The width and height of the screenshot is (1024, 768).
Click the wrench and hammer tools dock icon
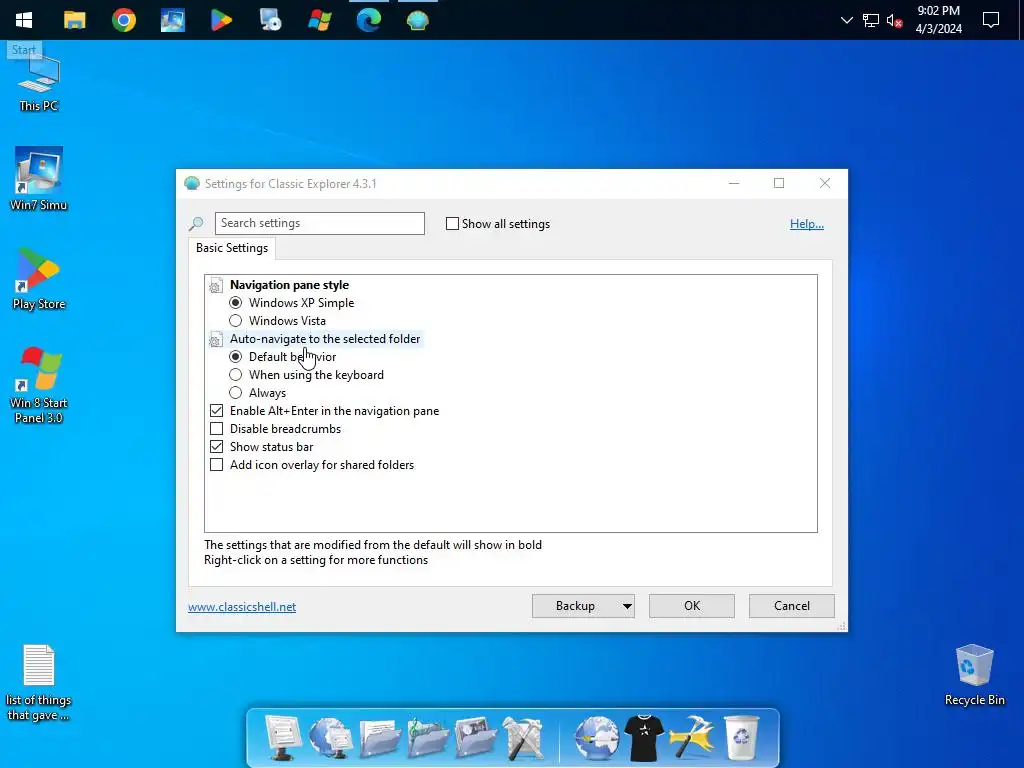pos(522,738)
